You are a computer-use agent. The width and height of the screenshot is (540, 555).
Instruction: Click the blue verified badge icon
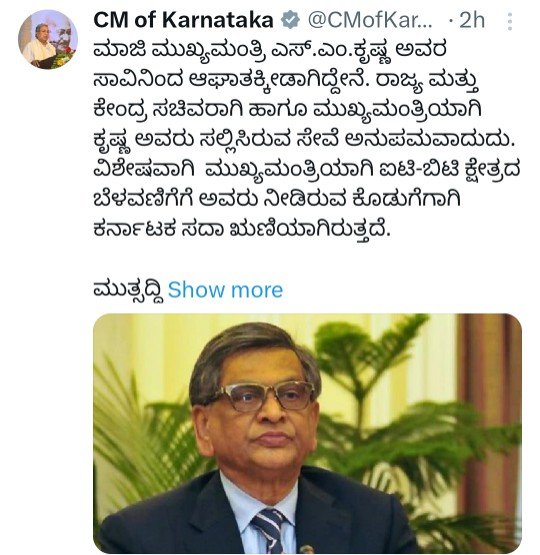[x=290, y=20]
